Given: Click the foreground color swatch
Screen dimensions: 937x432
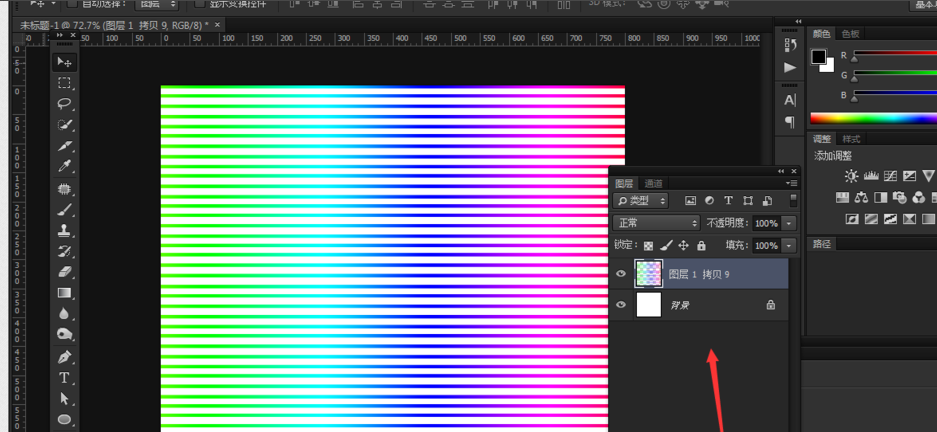Looking at the screenshot, I should [x=818, y=57].
